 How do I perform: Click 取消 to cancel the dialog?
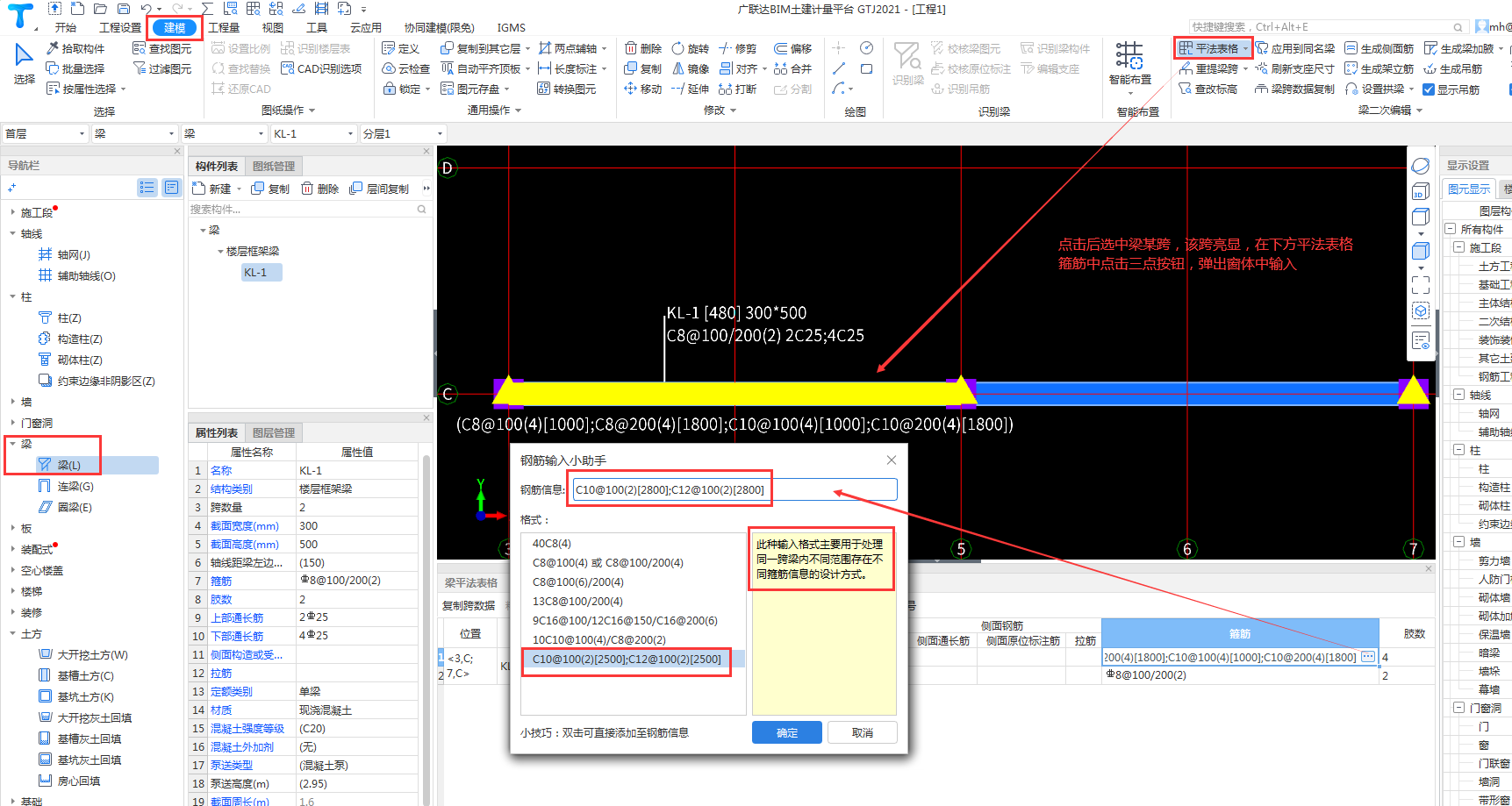[863, 732]
